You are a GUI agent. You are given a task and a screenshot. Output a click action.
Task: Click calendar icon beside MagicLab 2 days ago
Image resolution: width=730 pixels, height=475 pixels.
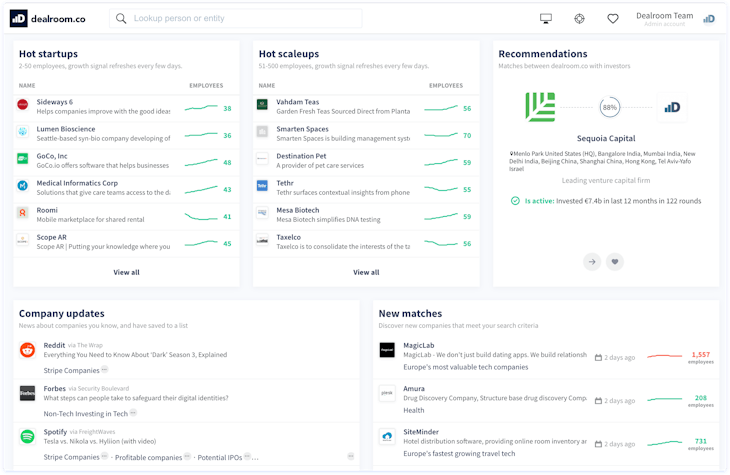(598, 358)
